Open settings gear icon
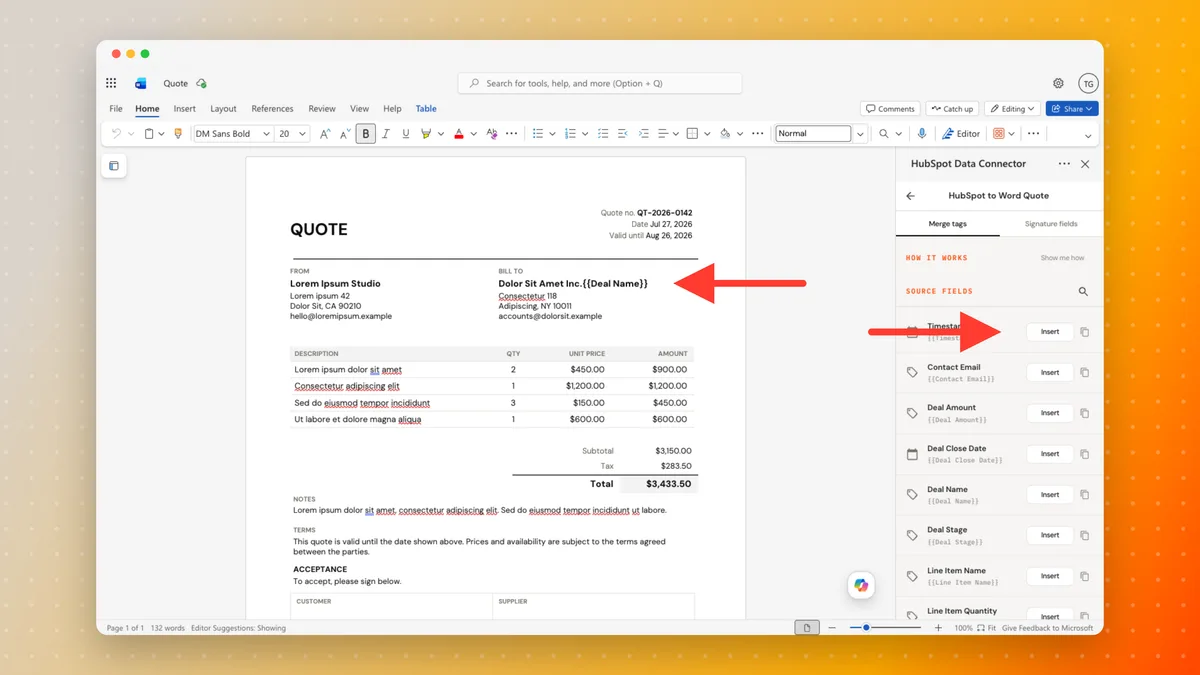This screenshot has height=675, width=1200. tap(1058, 83)
